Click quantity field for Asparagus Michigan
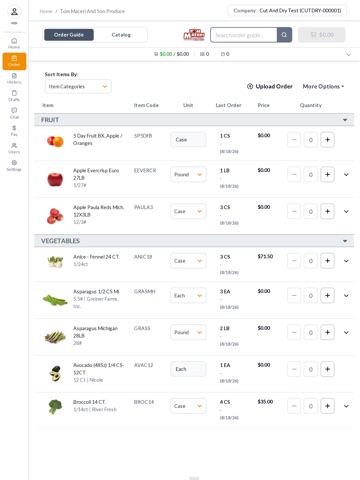Screen dimensions: 360x480 coord(311,332)
